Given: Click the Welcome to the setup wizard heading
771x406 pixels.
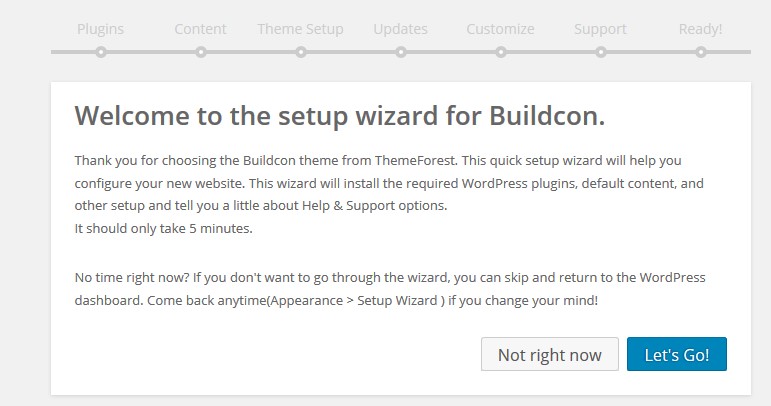Looking at the screenshot, I should click(340, 116).
